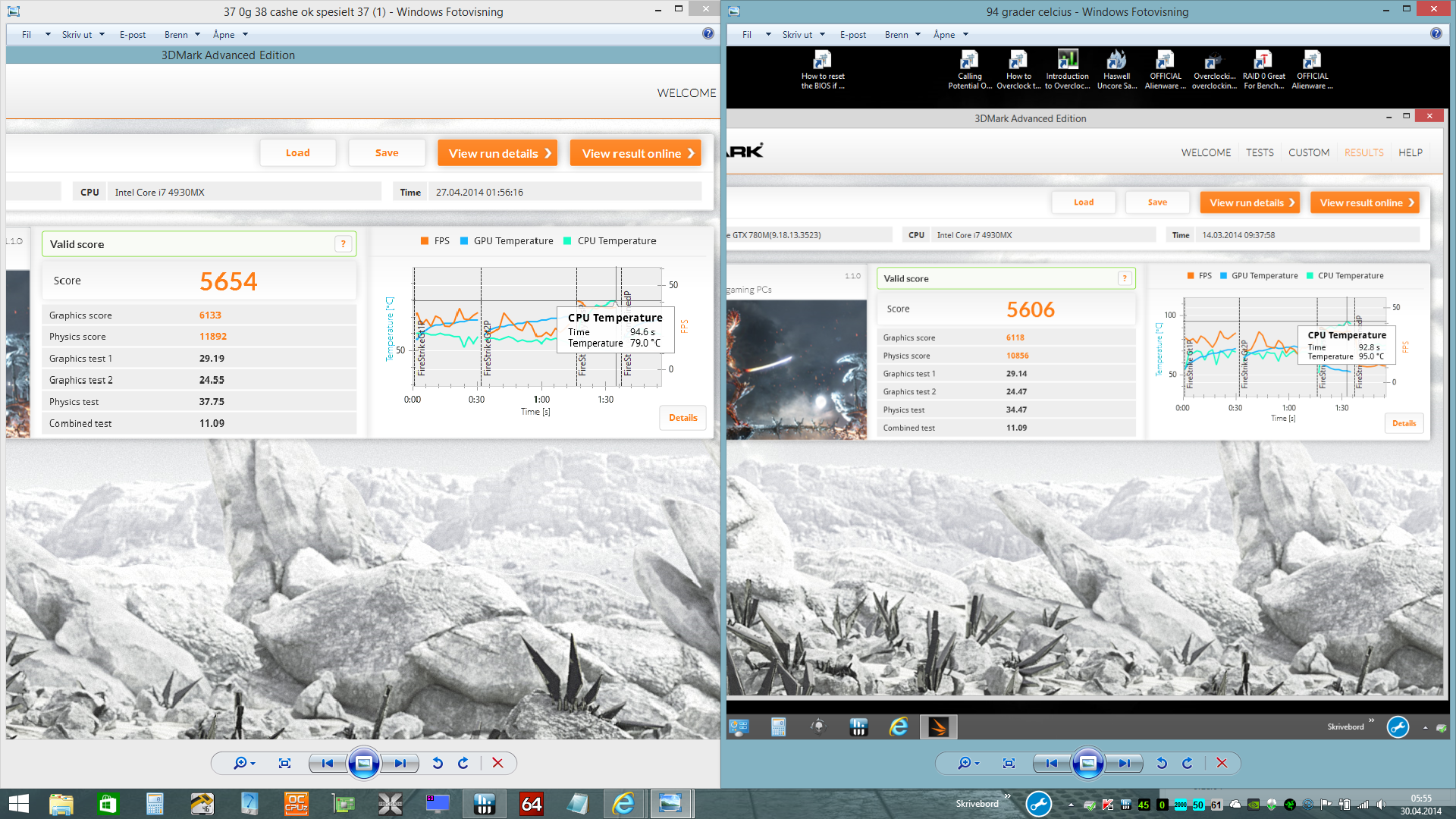Viewport: 1456px width, 819px height.
Task: Delete the image in the left viewer
Action: pyautogui.click(x=497, y=763)
